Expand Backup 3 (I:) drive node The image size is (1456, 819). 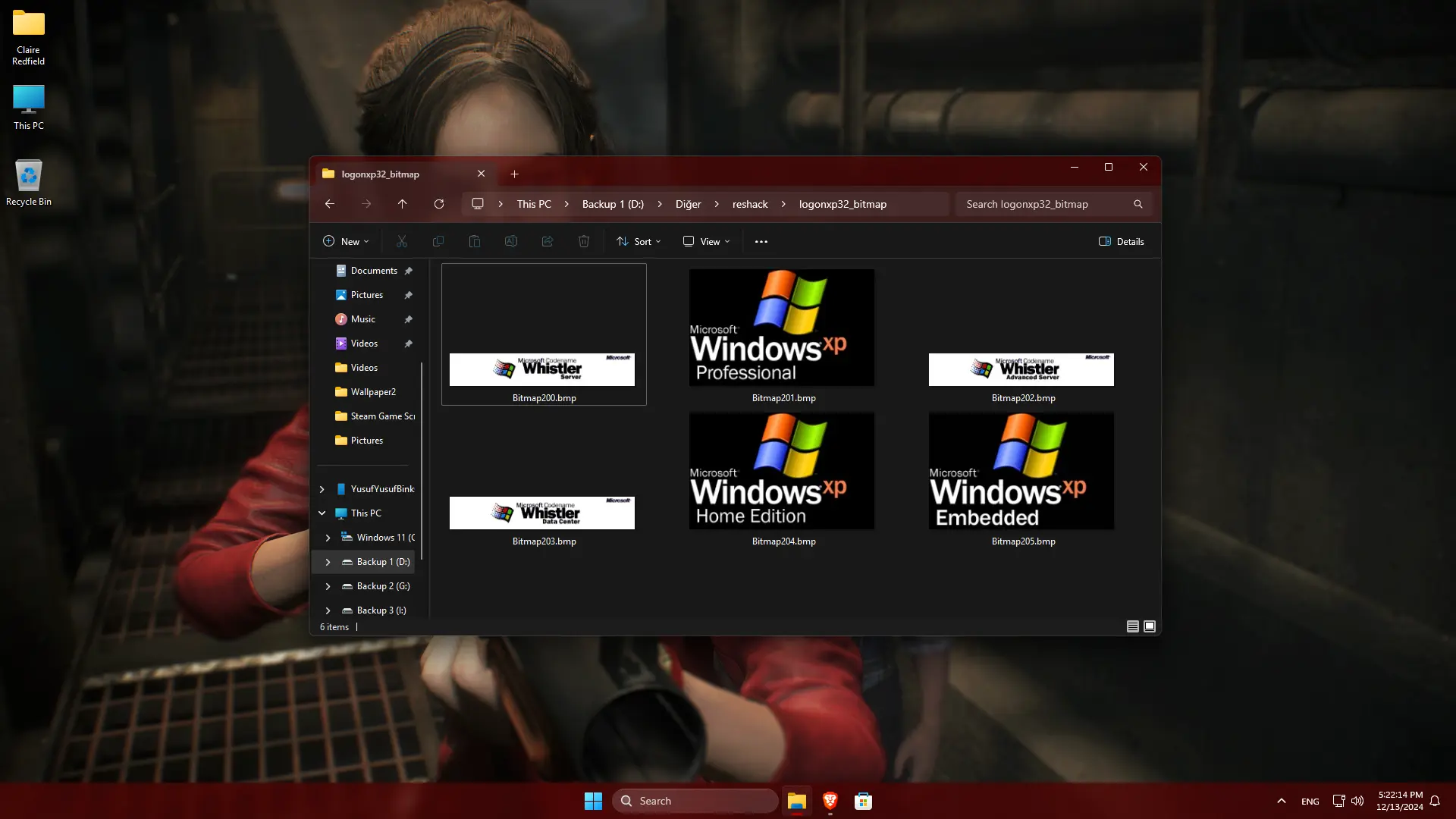click(x=328, y=610)
